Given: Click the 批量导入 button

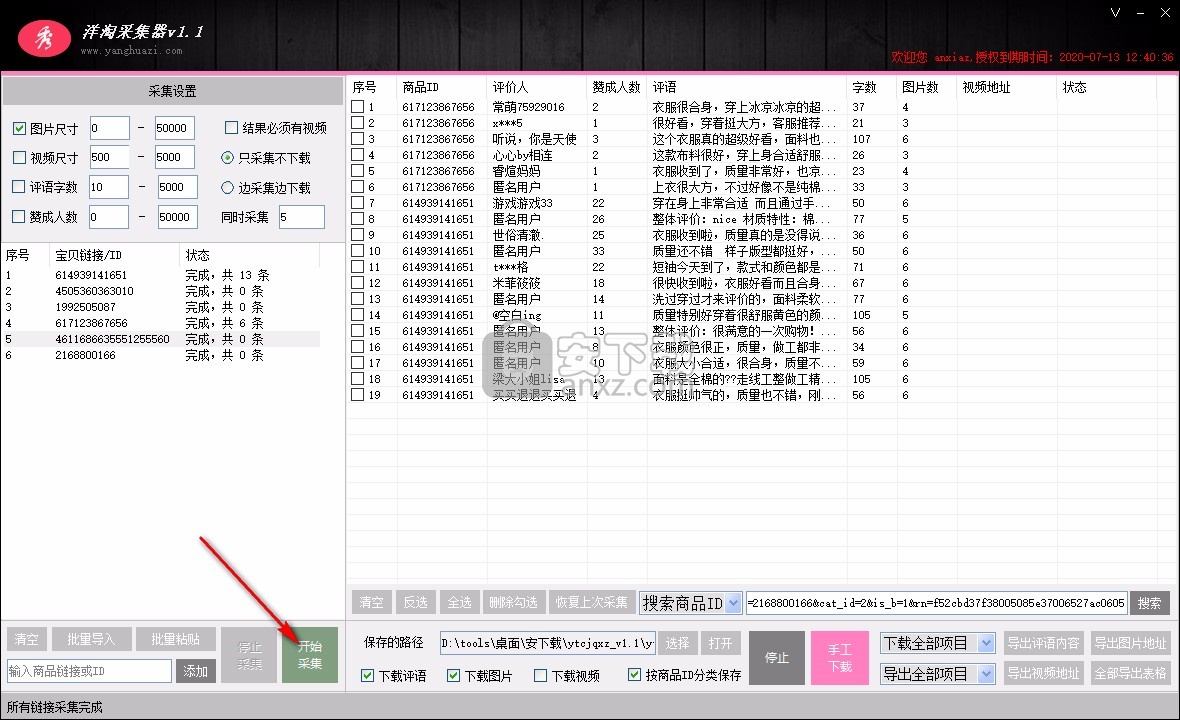Looking at the screenshot, I should [x=92, y=639].
